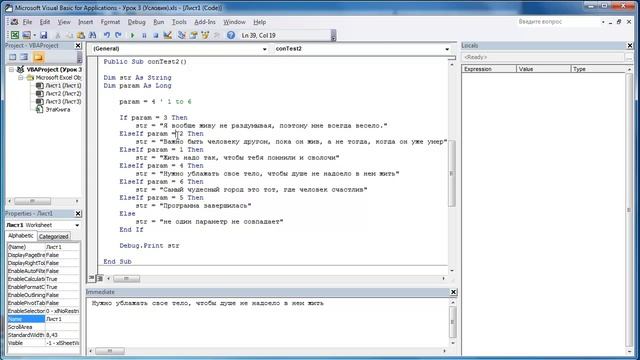Click the View Code icon in Project panel

(x=13, y=57)
